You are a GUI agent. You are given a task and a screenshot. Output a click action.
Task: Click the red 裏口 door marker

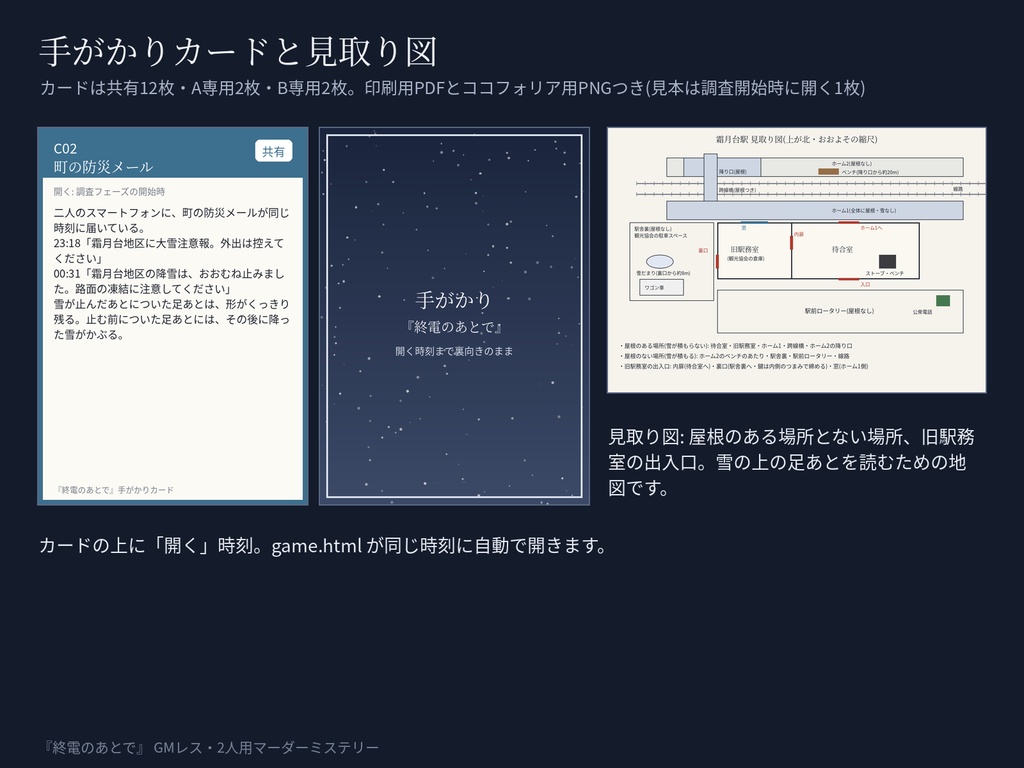tap(717, 261)
